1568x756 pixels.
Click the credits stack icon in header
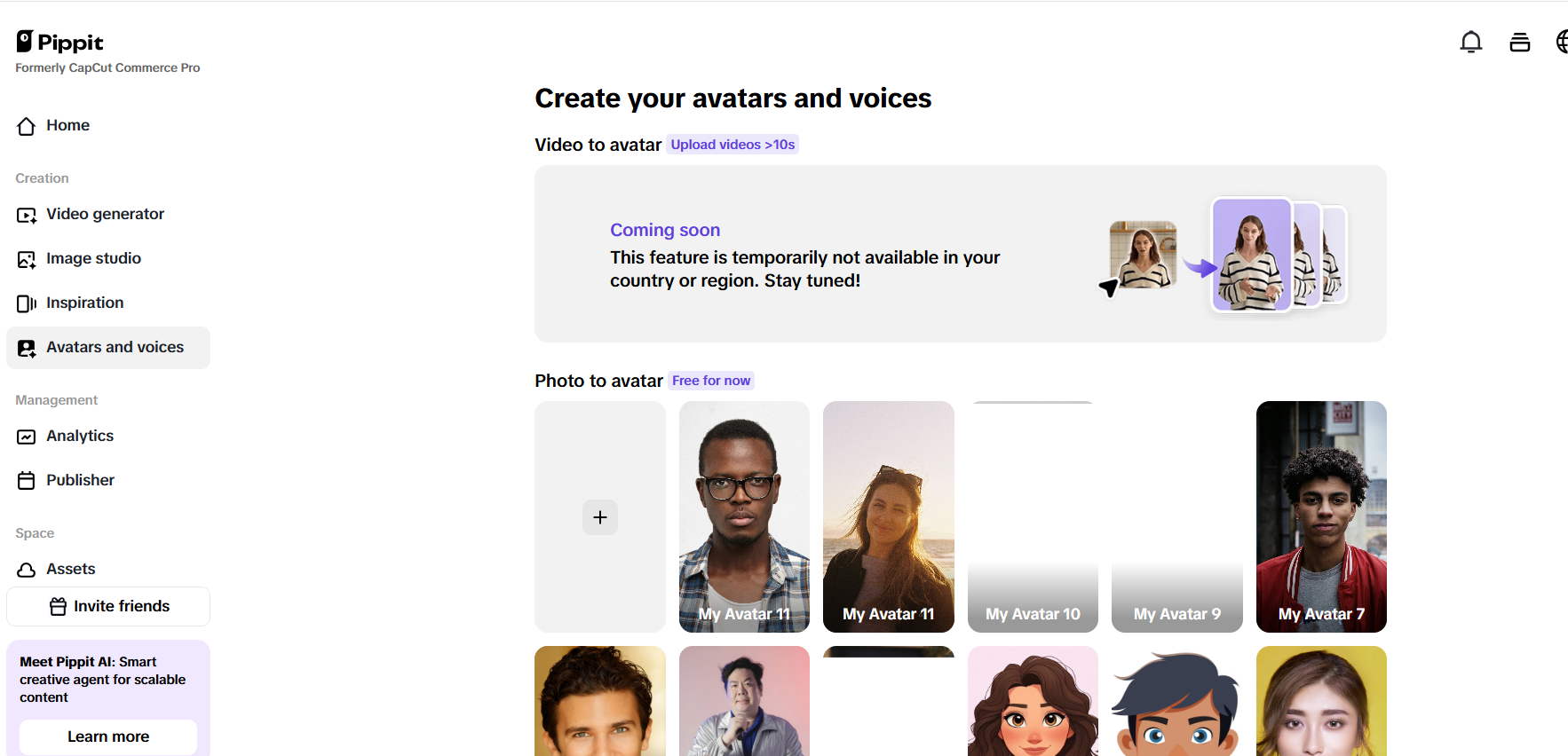(x=1519, y=42)
